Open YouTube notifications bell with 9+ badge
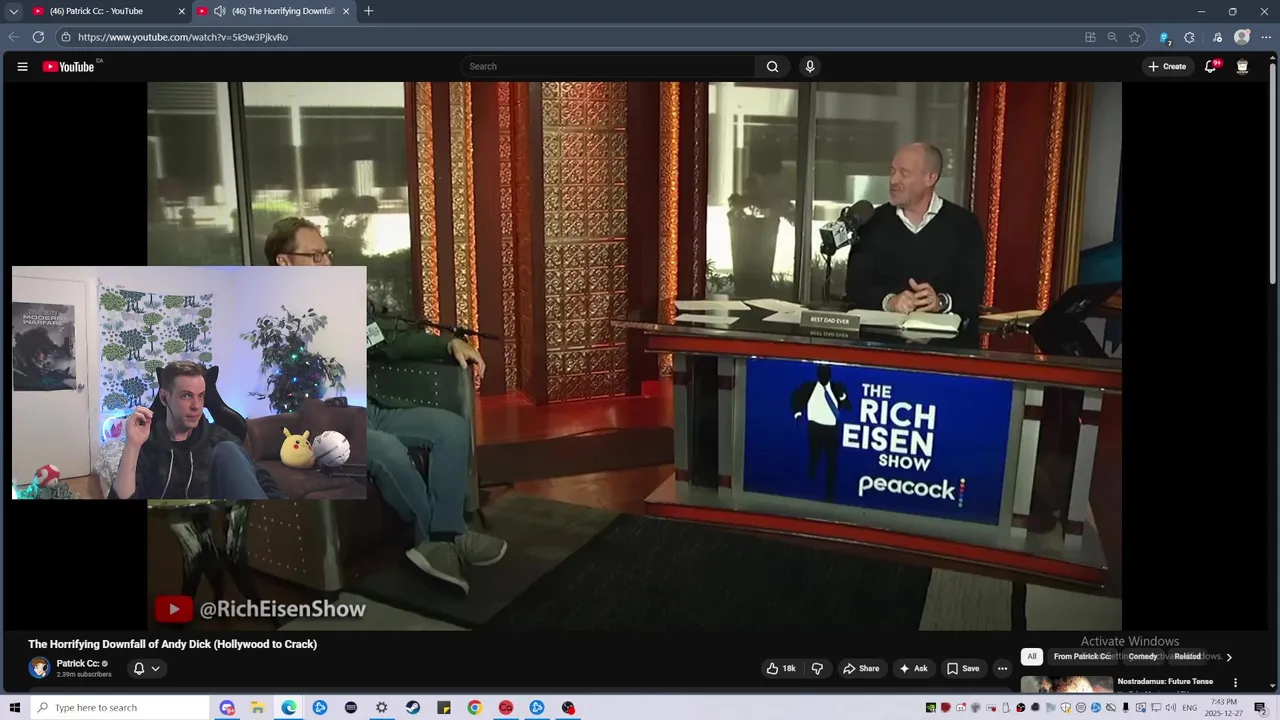 (x=1210, y=67)
